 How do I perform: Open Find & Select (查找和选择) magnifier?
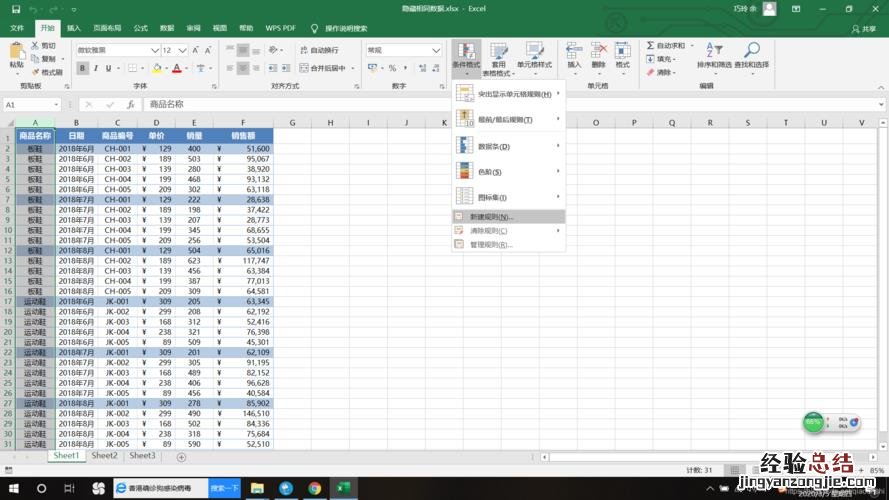pyautogui.click(x=751, y=55)
